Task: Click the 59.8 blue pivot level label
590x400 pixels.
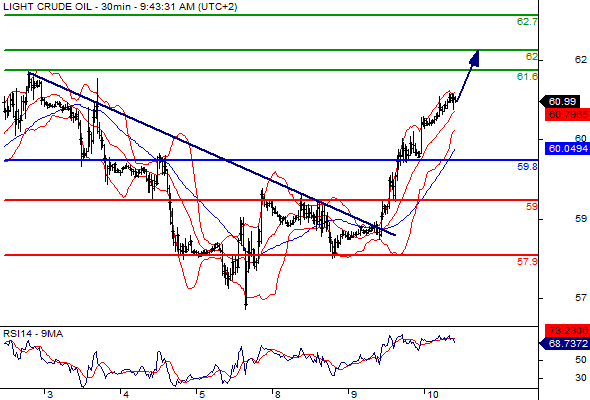Action: [x=527, y=166]
